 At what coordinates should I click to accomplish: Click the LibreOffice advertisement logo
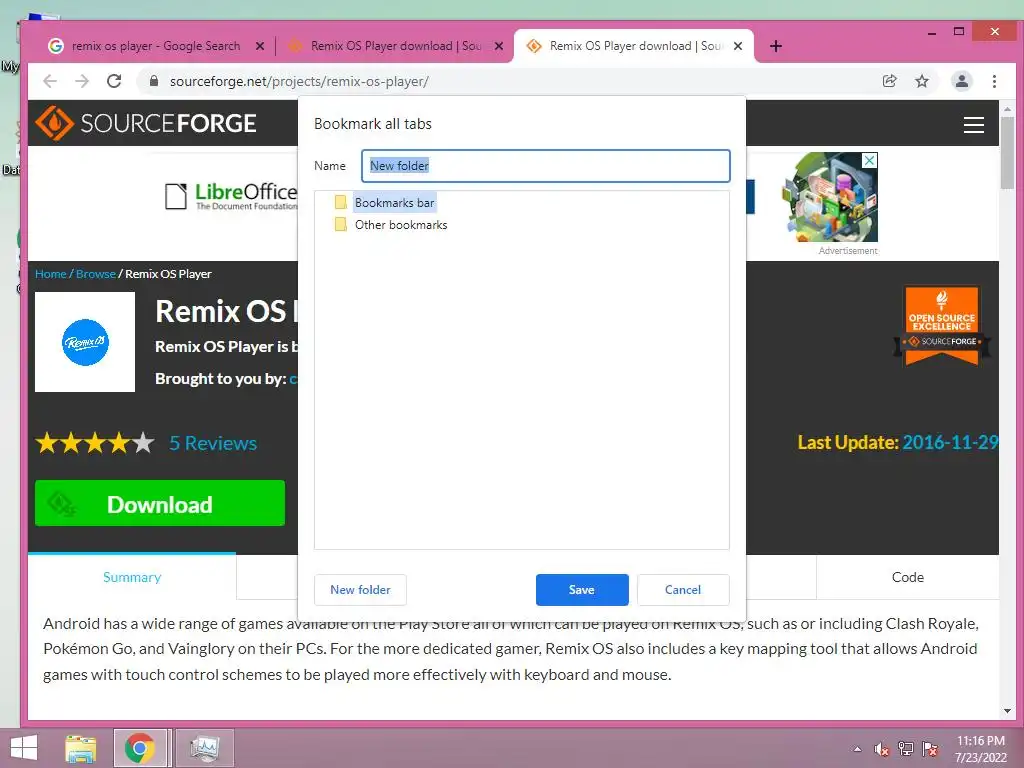point(232,196)
